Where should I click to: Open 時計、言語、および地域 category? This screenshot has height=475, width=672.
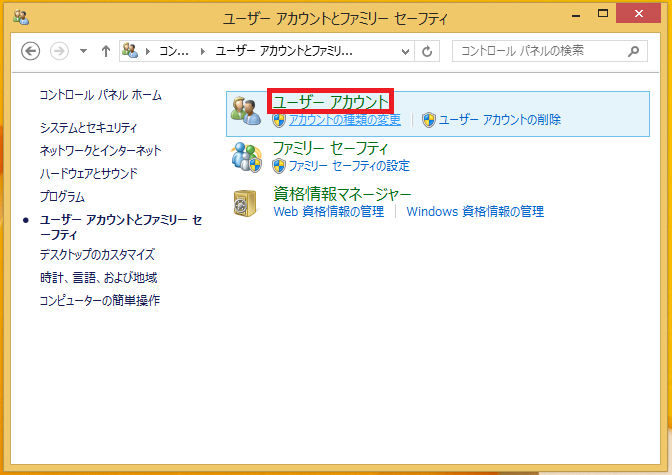coord(99,278)
